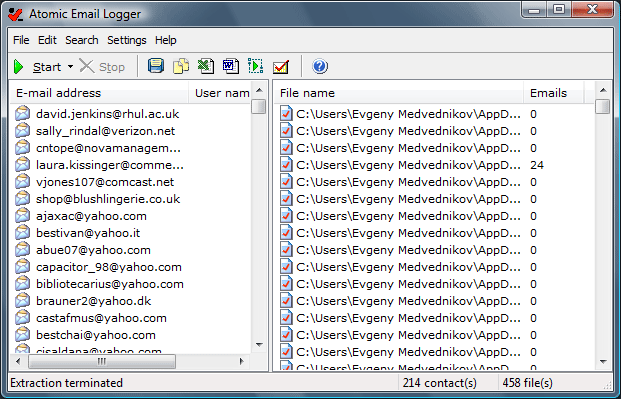
Task: Select capacitor_98@yahoo.com email row
Action: pyautogui.click(x=131, y=267)
